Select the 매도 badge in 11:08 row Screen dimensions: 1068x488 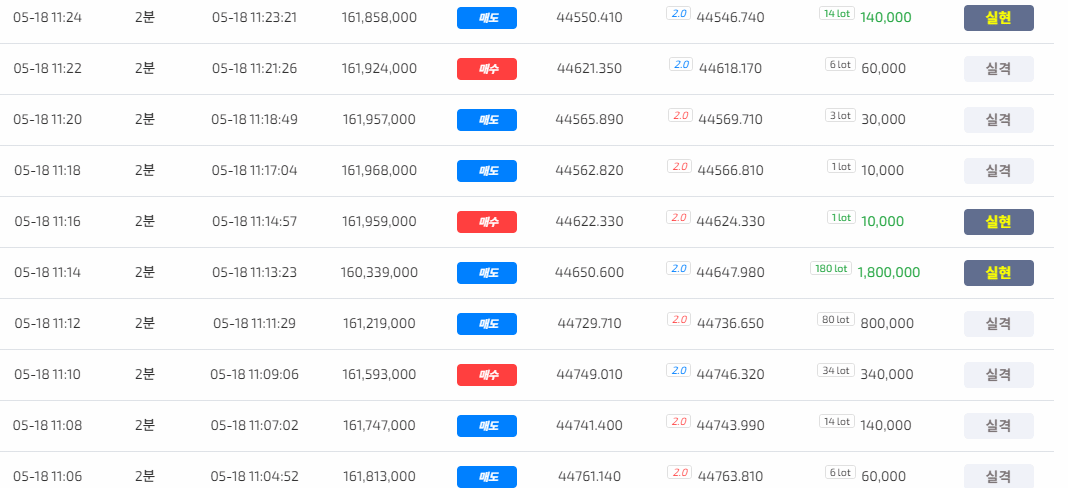click(x=487, y=426)
